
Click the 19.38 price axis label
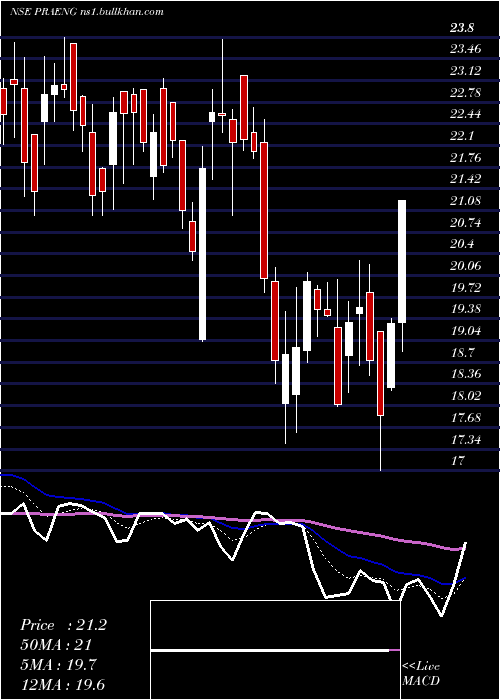(466, 309)
